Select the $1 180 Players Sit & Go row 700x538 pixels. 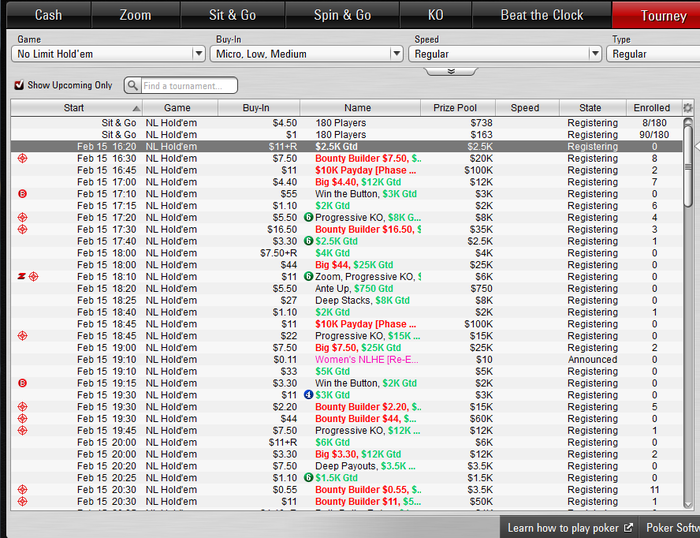tap(346, 134)
